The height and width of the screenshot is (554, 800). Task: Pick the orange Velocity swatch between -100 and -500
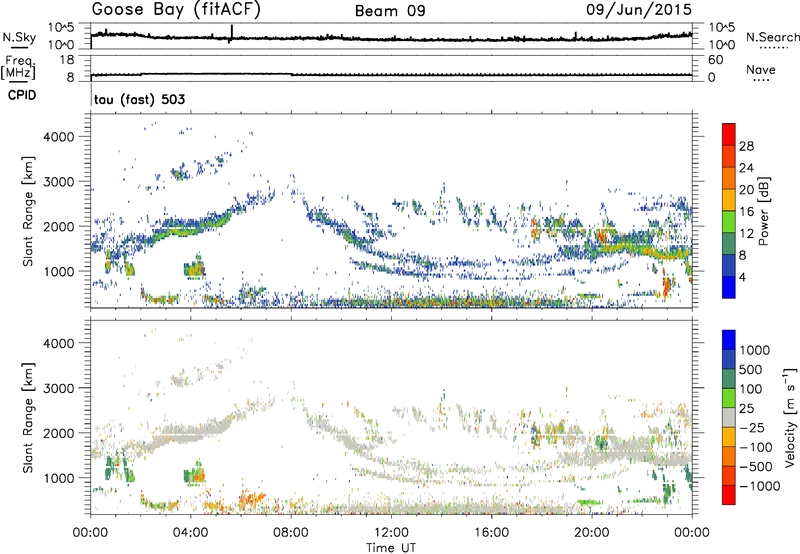(x=729, y=456)
